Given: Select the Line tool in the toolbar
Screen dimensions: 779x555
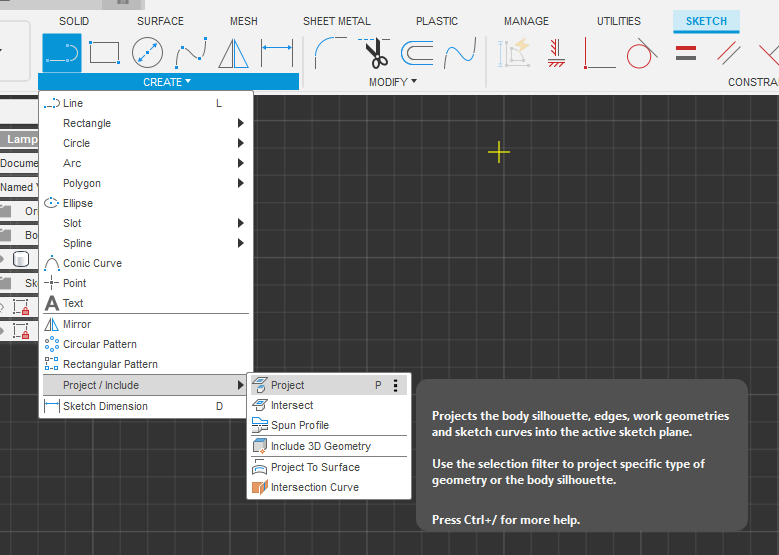Looking at the screenshot, I should (x=61, y=52).
